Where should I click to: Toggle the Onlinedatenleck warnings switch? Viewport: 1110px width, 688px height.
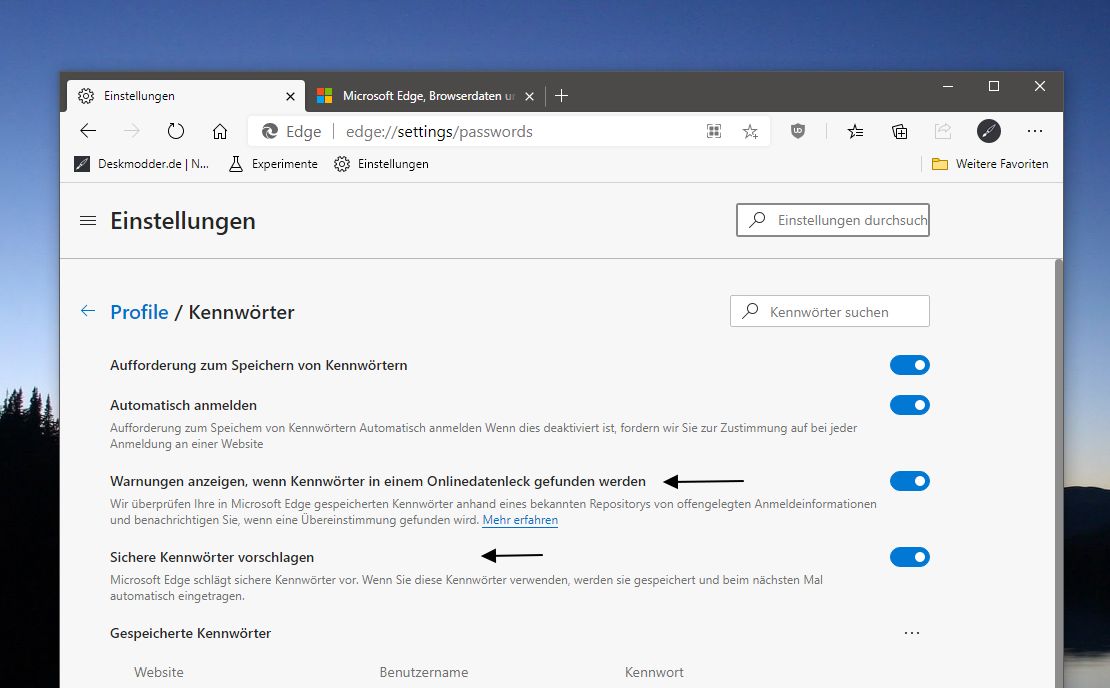coord(910,481)
